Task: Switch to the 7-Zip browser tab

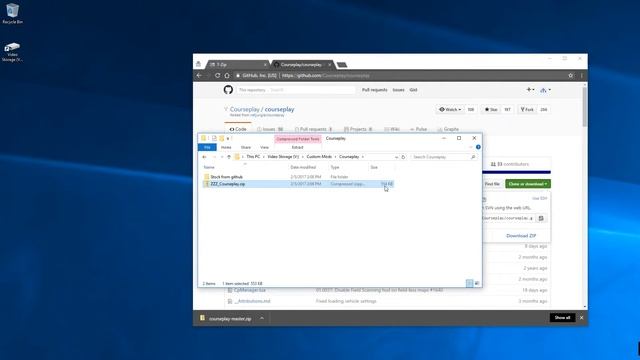Action: click(238, 64)
